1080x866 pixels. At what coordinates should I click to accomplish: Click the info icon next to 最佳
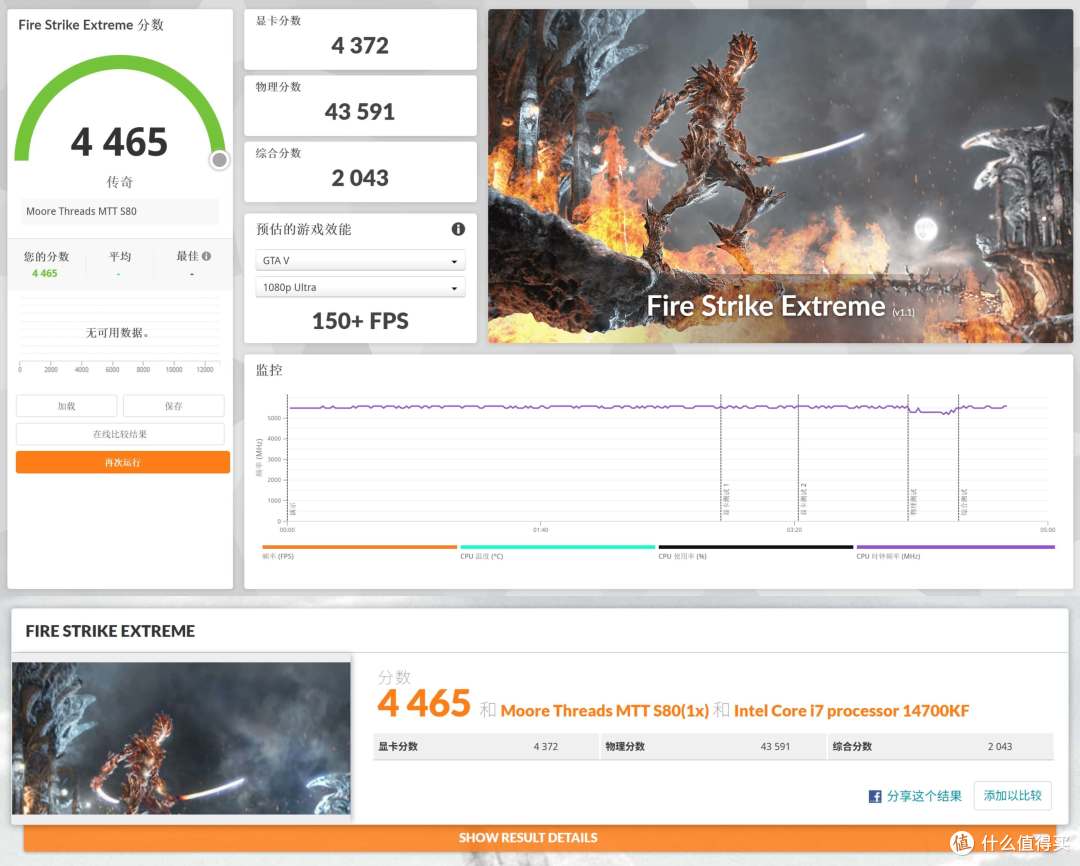click(x=207, y=256)
